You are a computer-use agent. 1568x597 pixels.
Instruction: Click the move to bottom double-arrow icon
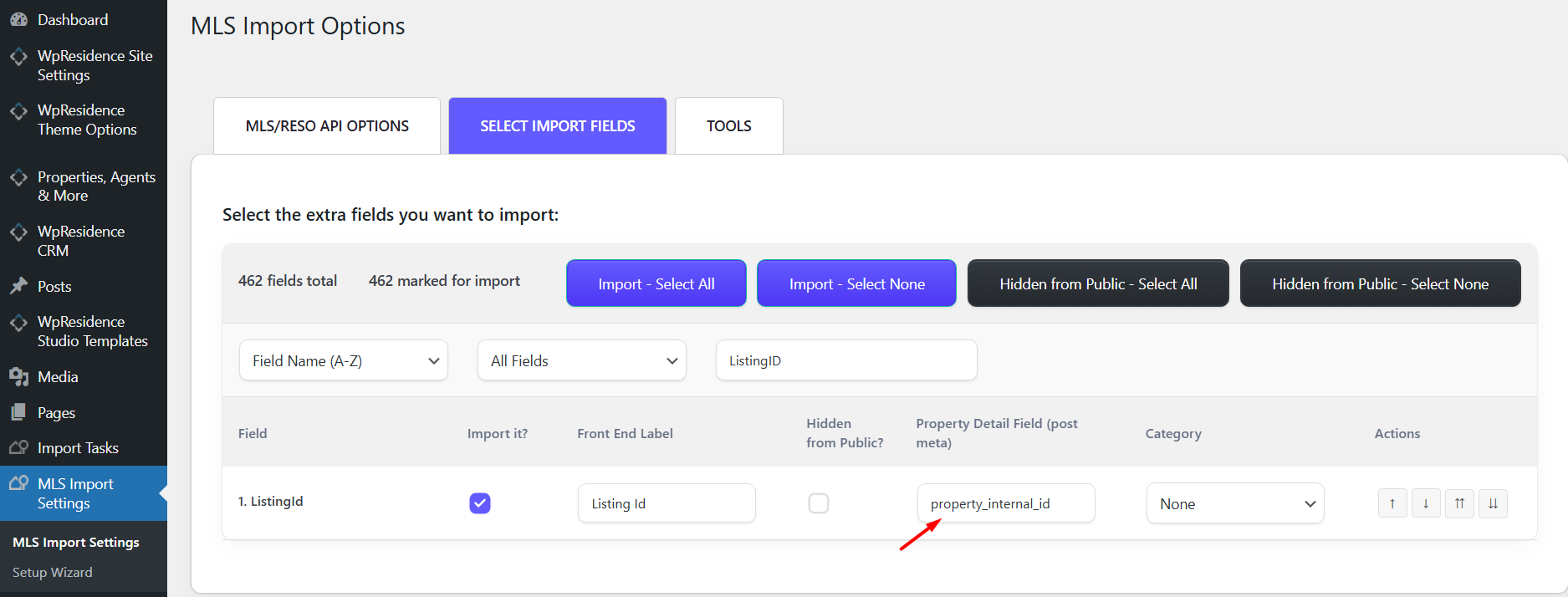pos(1493,503)
